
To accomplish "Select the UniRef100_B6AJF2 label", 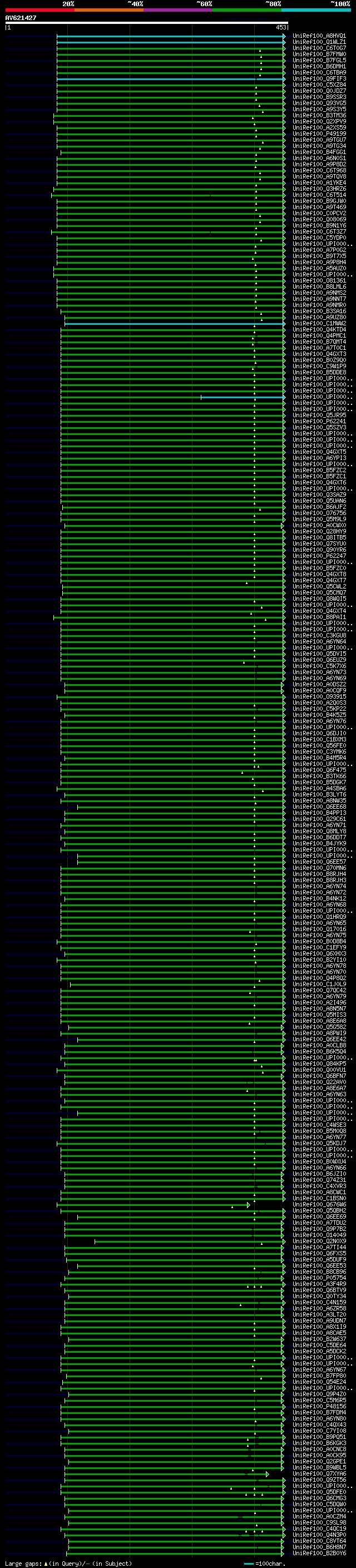I will [x=319, y=507].
